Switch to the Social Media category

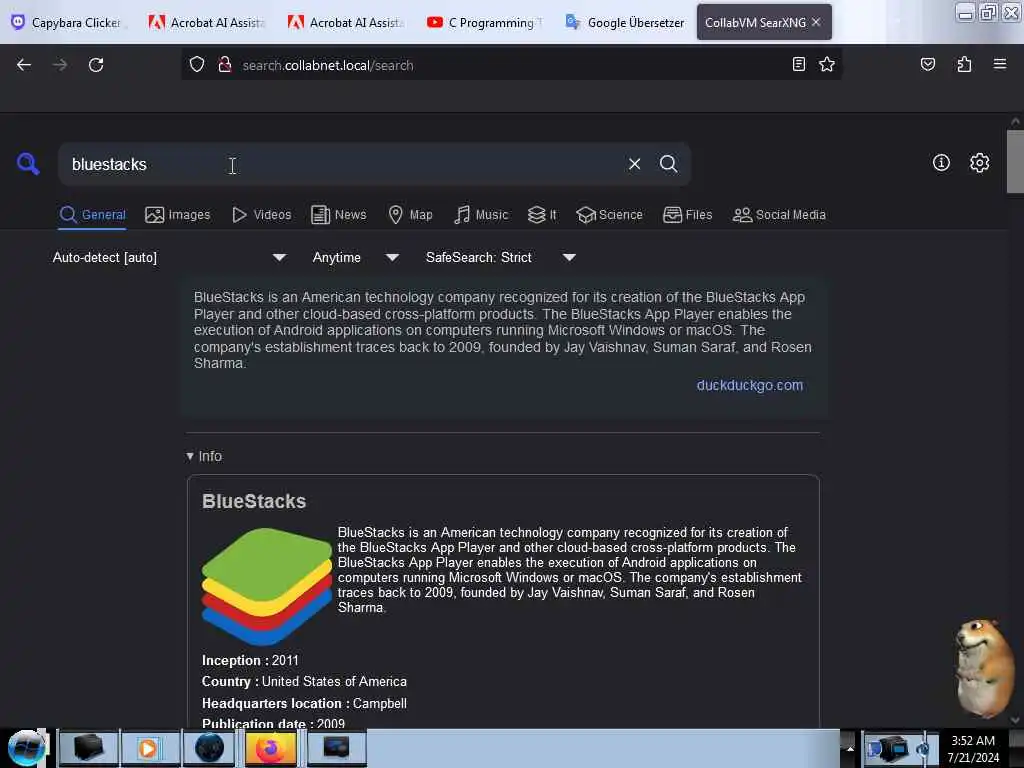(779, 215)
